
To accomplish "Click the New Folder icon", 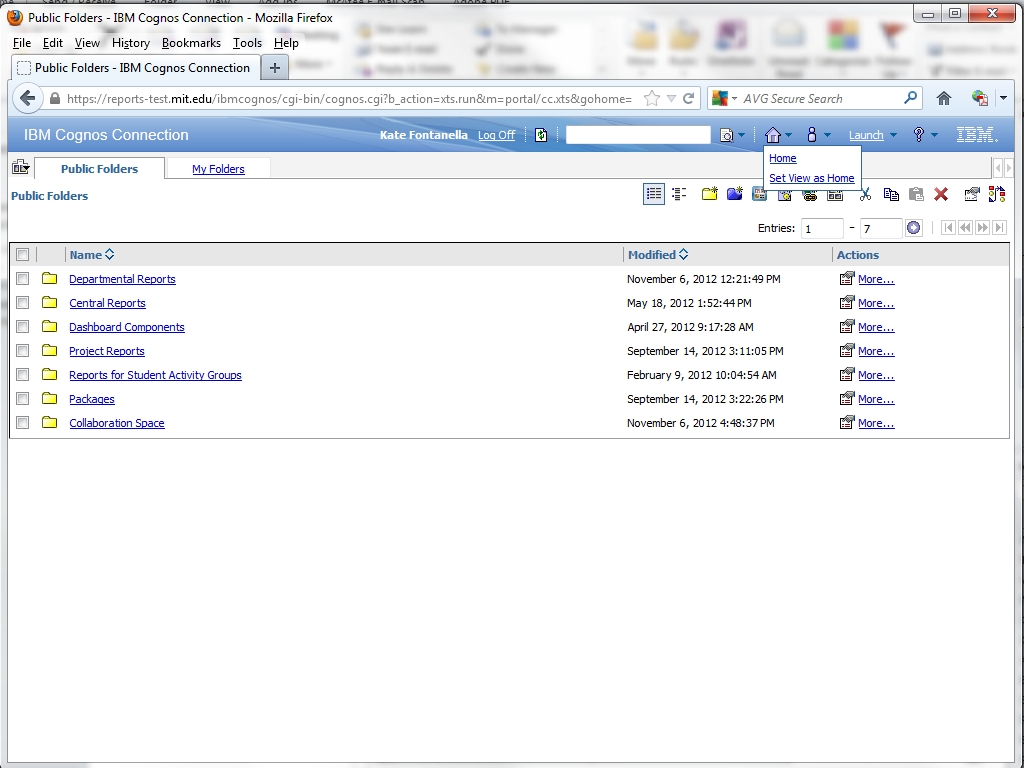I will pos(709,194).
